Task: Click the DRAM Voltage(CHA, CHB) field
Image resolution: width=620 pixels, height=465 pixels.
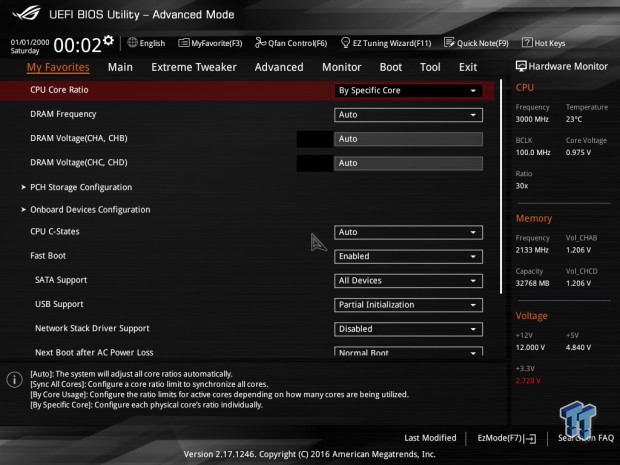Action: (x=408, y=139)
